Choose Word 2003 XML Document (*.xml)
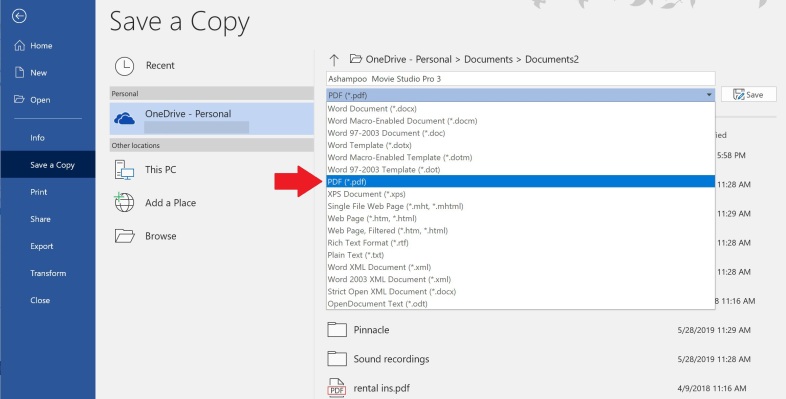The image size is (786, 399). tap(520, 279)
